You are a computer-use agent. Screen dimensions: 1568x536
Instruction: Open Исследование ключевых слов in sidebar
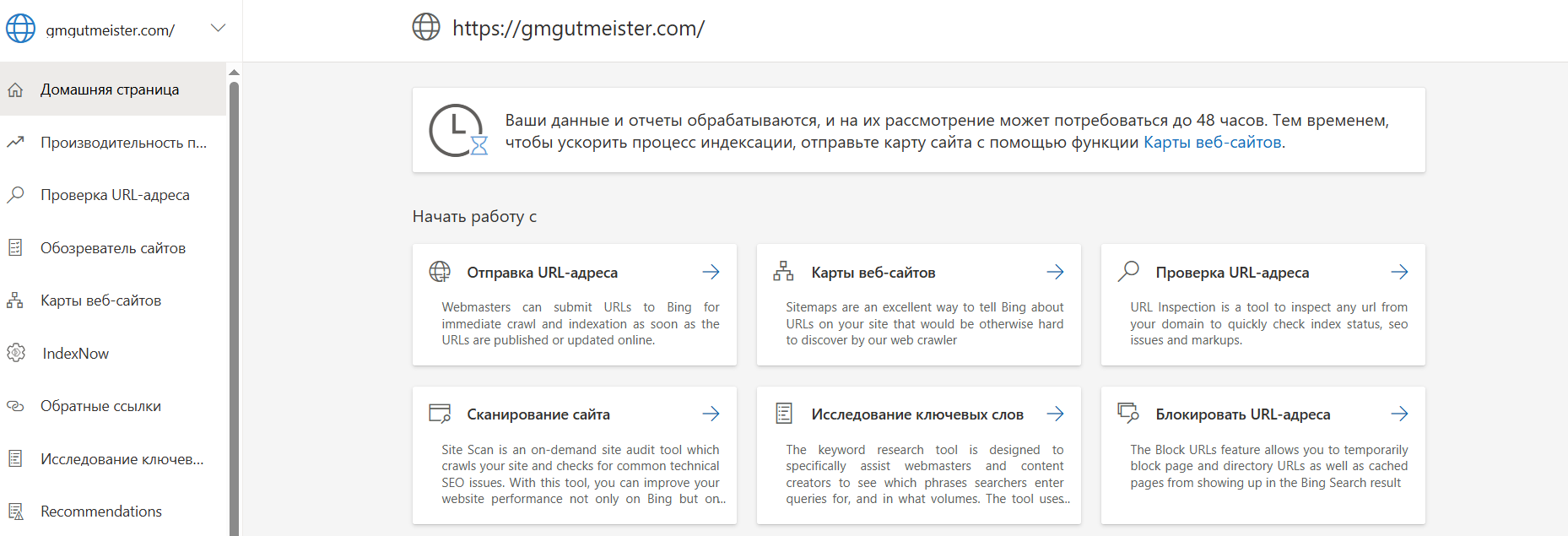point(113,459)
